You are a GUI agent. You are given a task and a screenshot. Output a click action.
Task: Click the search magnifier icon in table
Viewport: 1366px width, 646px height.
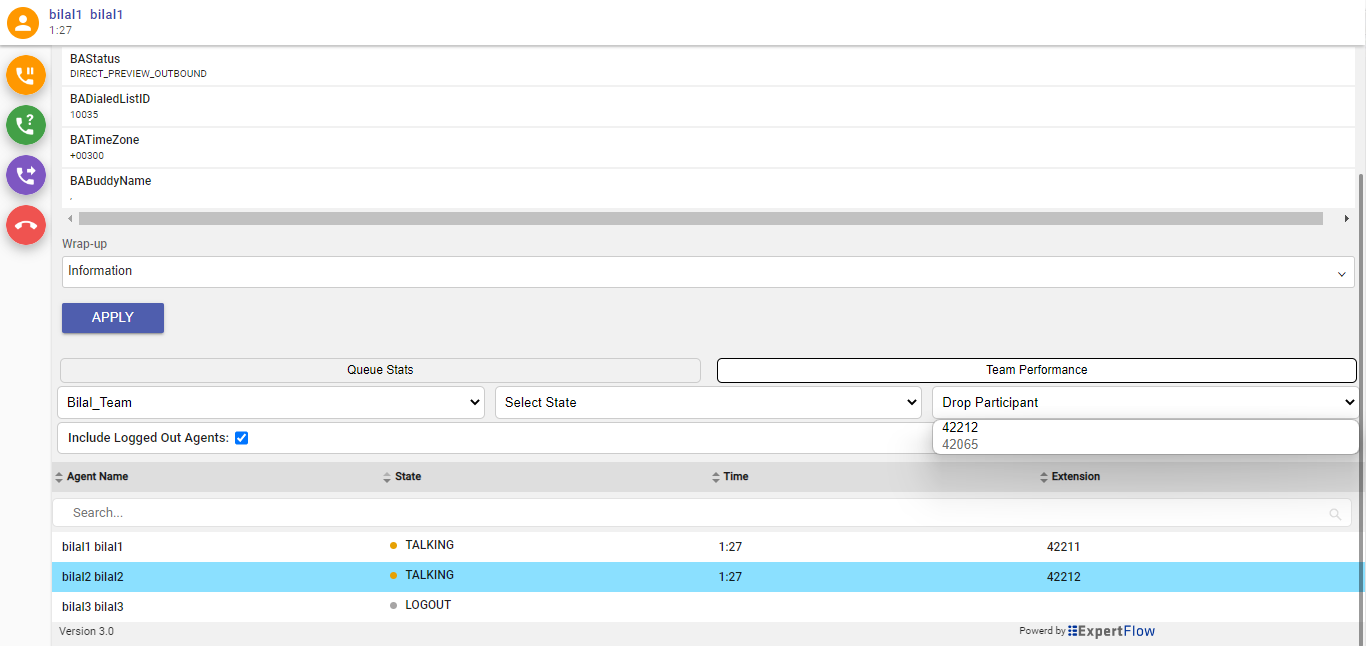[1335, 514]
